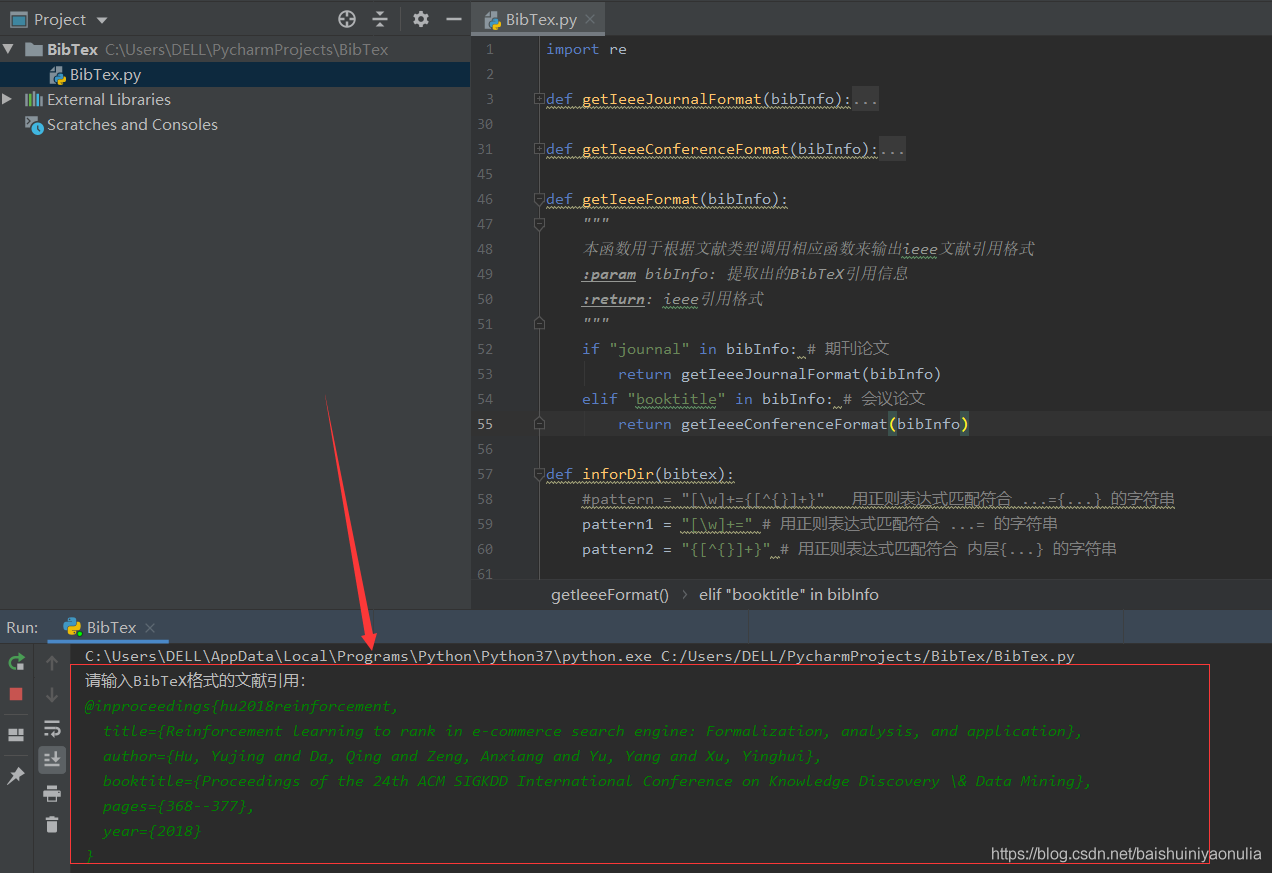The image size is (1272, 873).
Task: Stop the running process
Action: coord(16,694)
